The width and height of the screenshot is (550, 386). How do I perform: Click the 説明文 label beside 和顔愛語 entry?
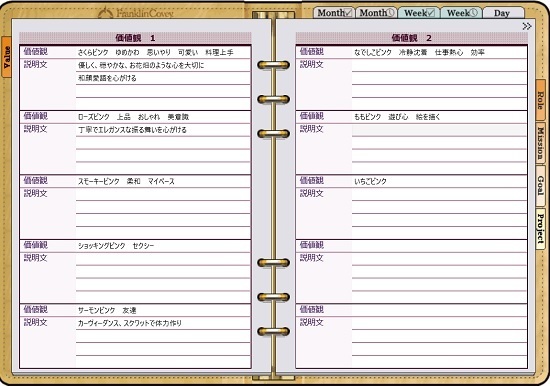tap(35, 65)
